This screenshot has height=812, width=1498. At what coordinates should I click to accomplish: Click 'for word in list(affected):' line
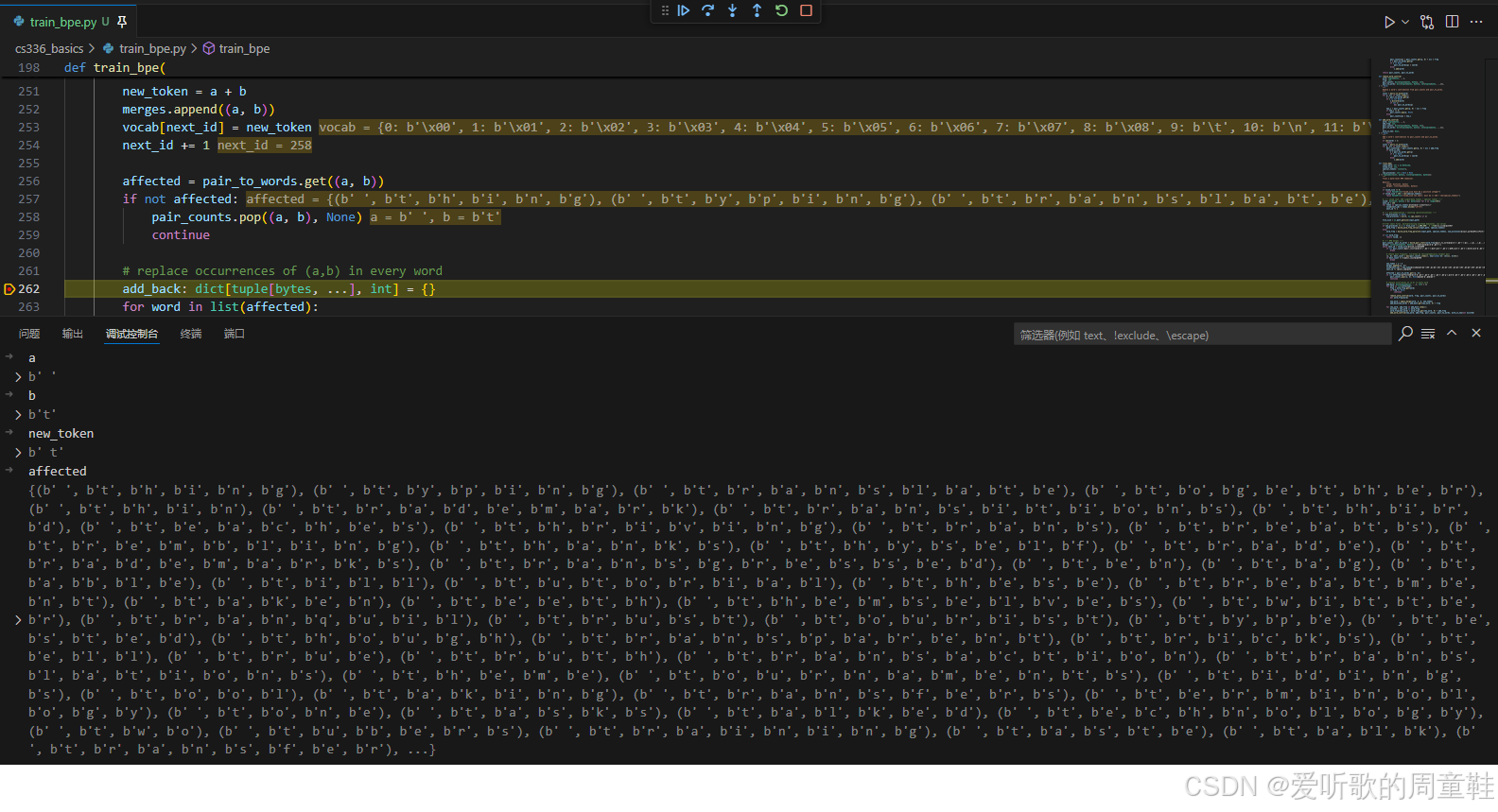(220, 307)
